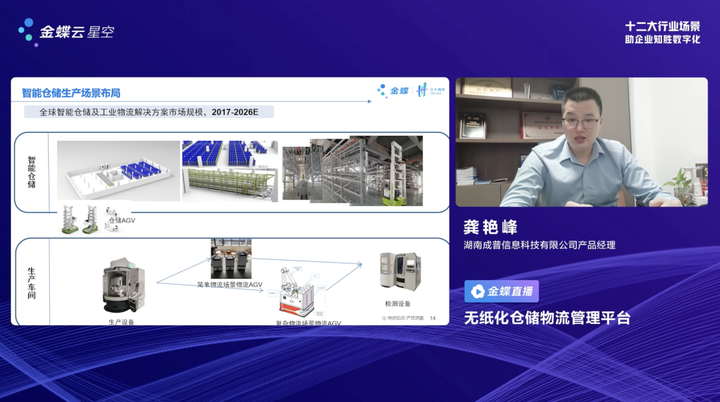Viewport: 720px width, 402px height.
Task: Click the vertical label 生产车间
Action: click(31, 283)
